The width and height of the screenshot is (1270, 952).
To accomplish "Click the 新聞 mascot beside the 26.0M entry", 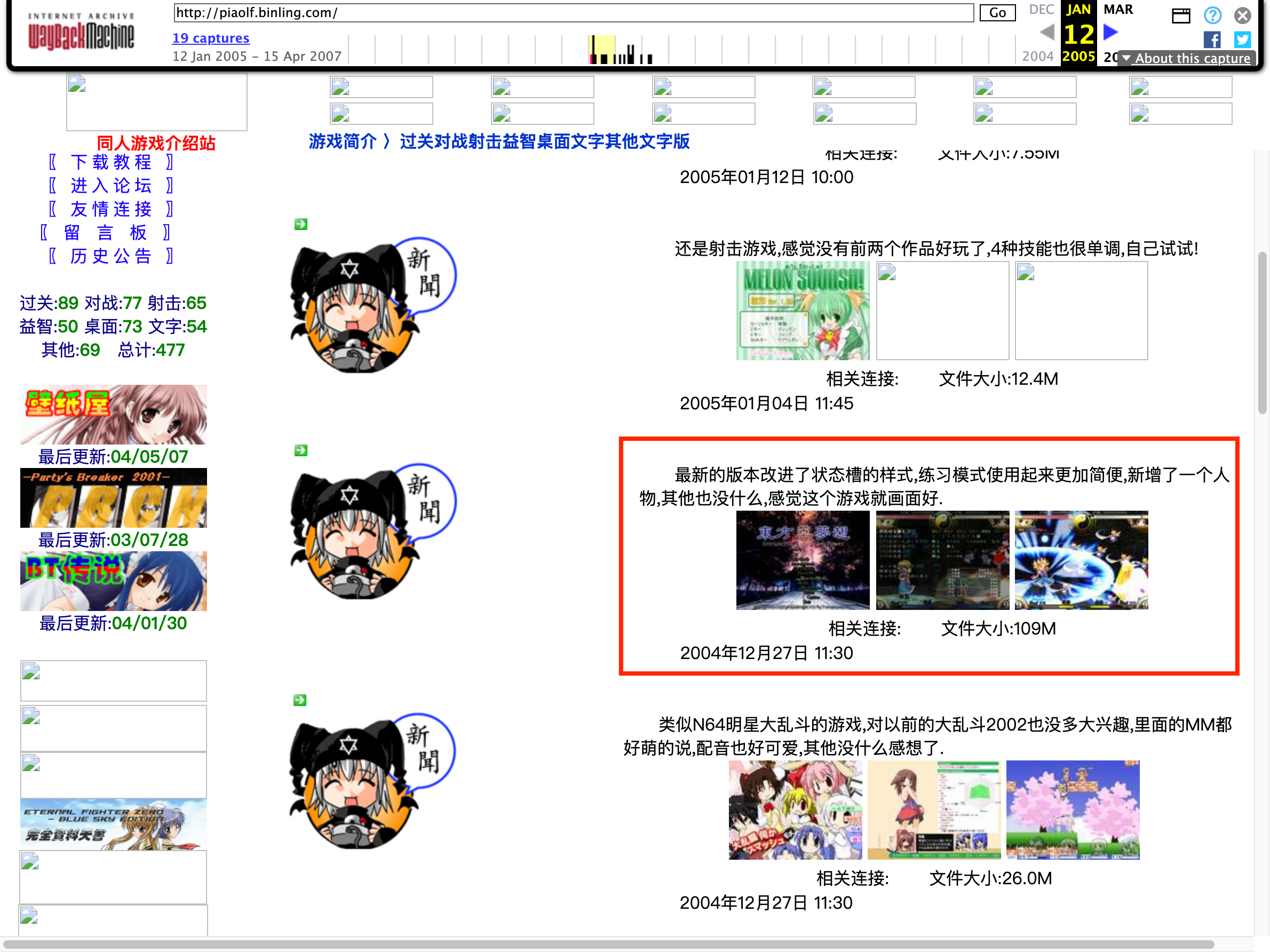I will tap(372, 781).
